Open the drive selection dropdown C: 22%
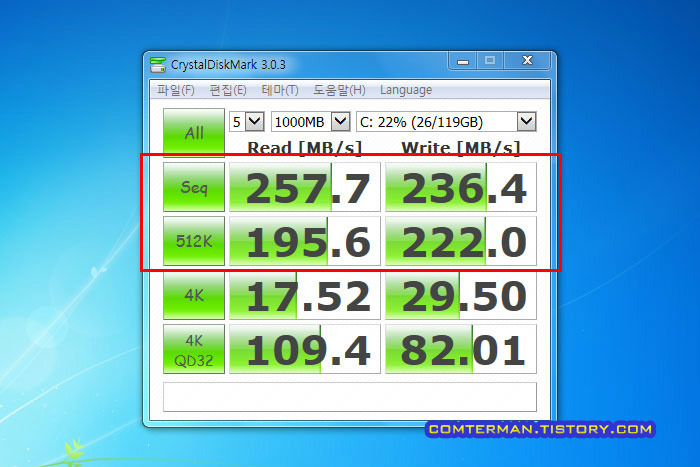Viewport: 700px width, 467px height. point(446,121)
